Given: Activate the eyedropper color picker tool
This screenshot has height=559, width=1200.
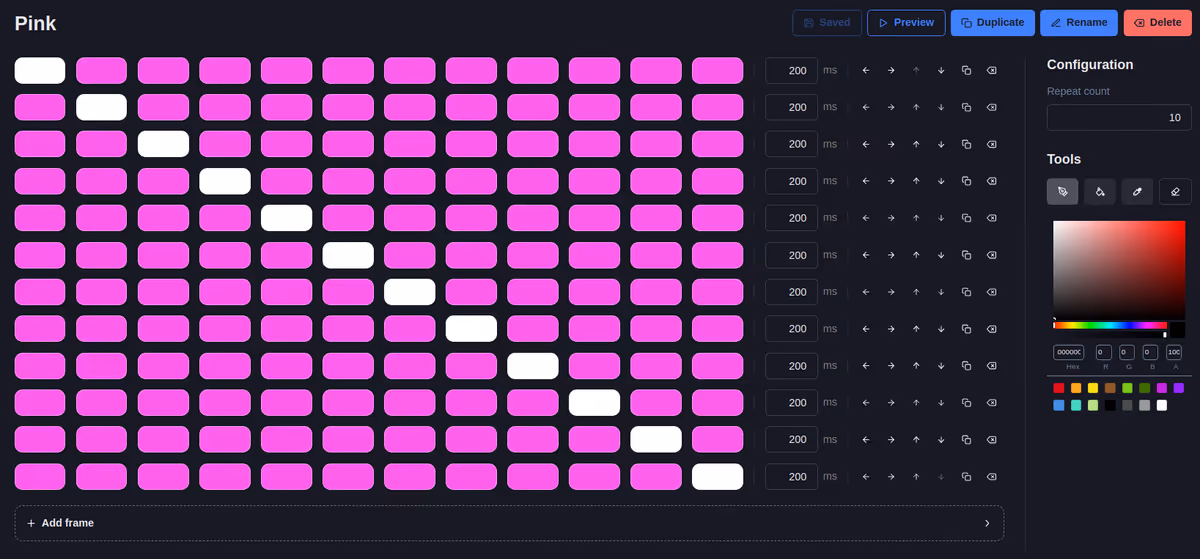Looking at the screenshot, I should click(x=1137, y=191).
